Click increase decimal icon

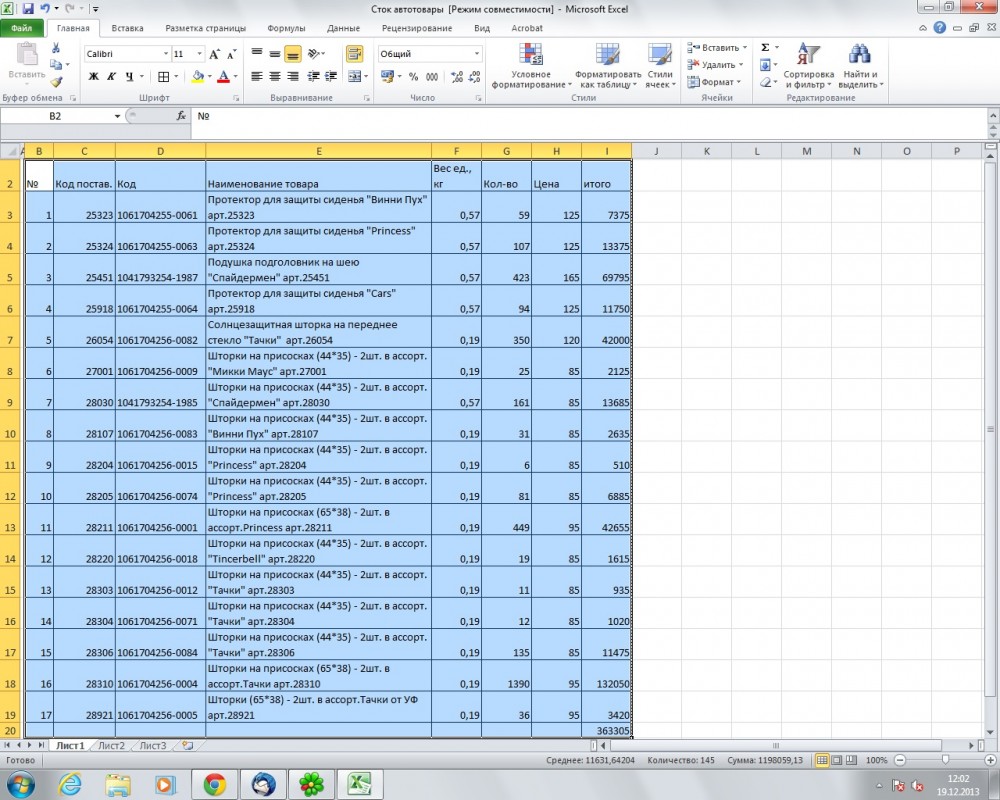click(x=457, y=77)
